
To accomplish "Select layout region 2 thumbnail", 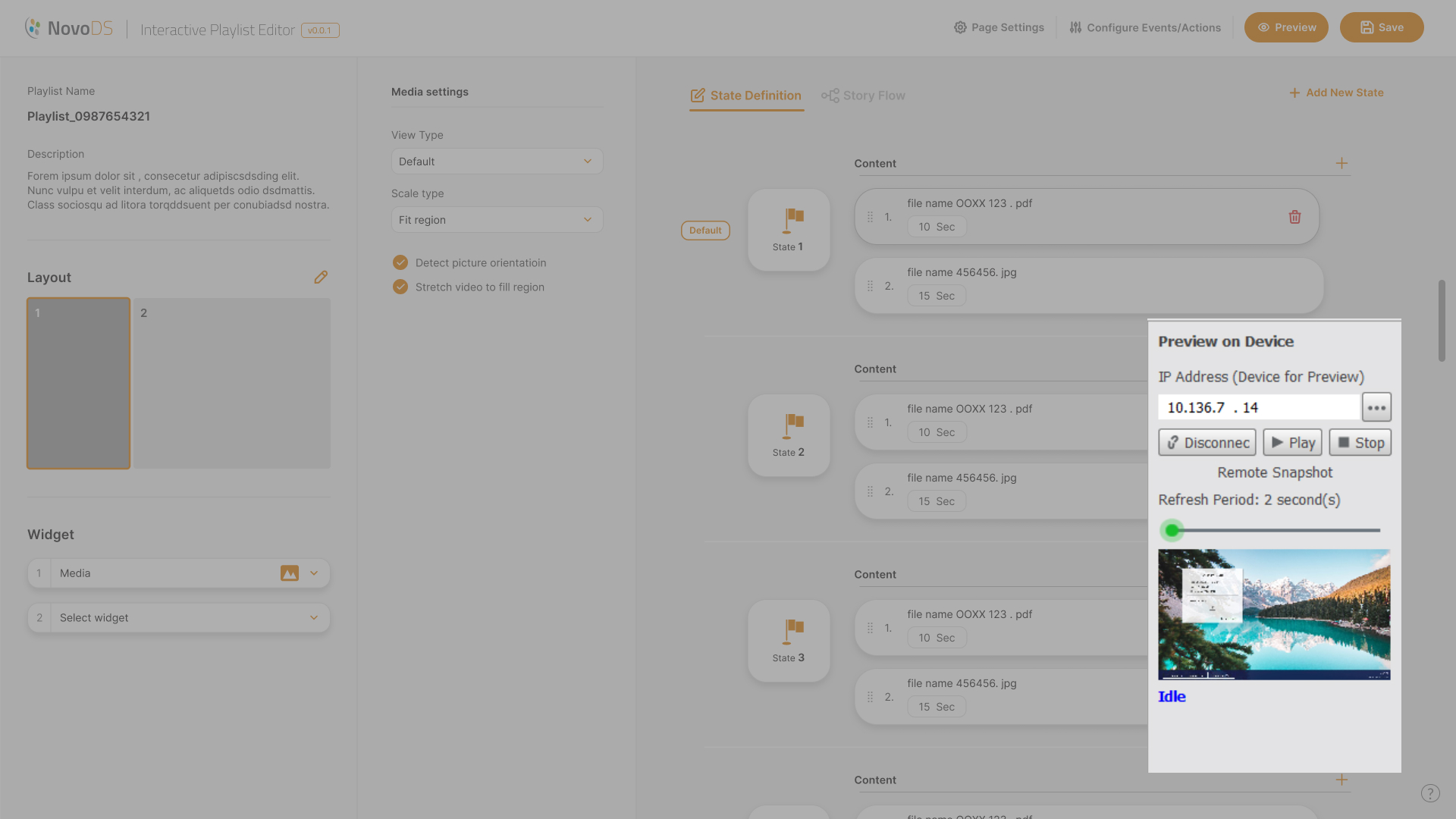I will 232,383.
